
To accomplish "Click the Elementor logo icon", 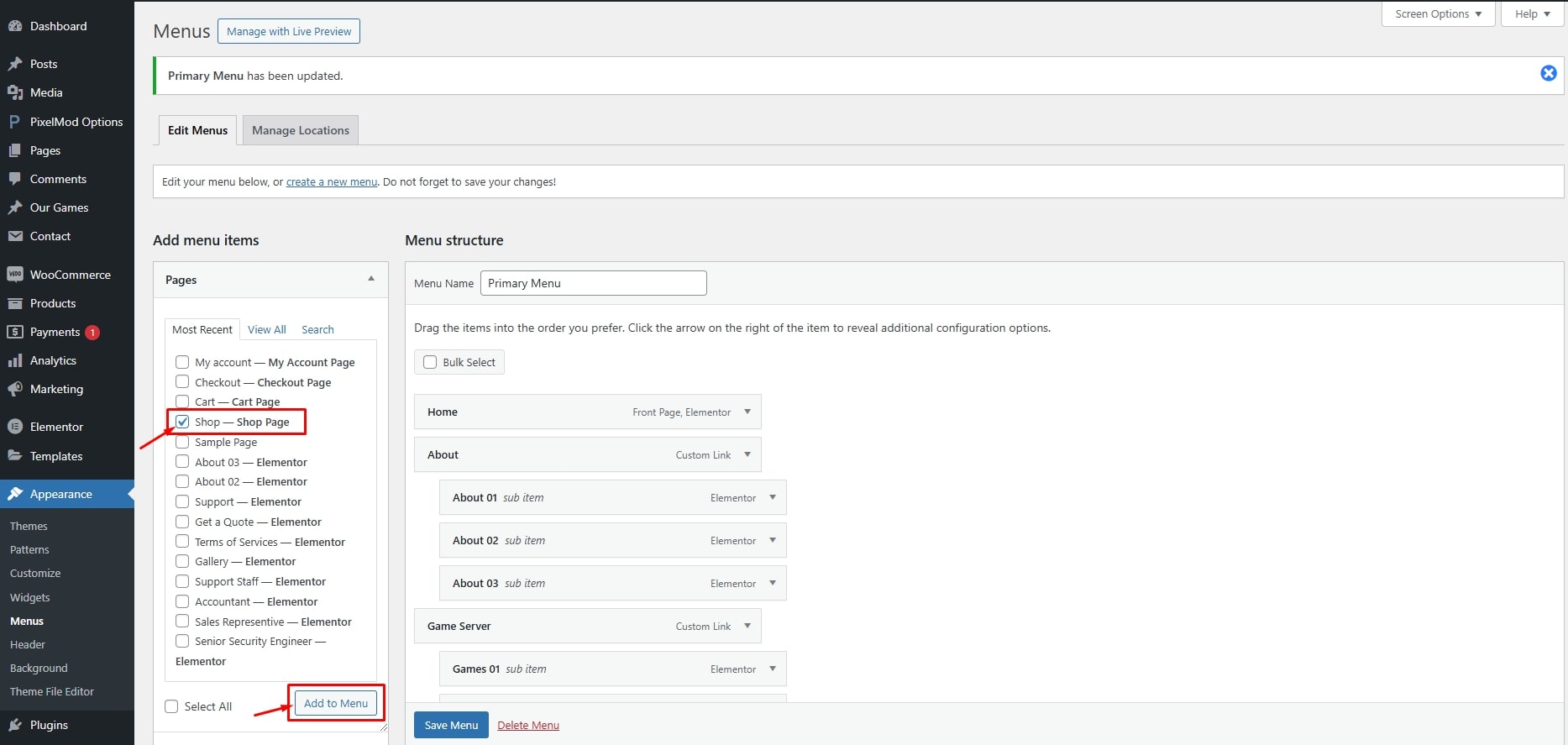I will [x=15, y=427].
